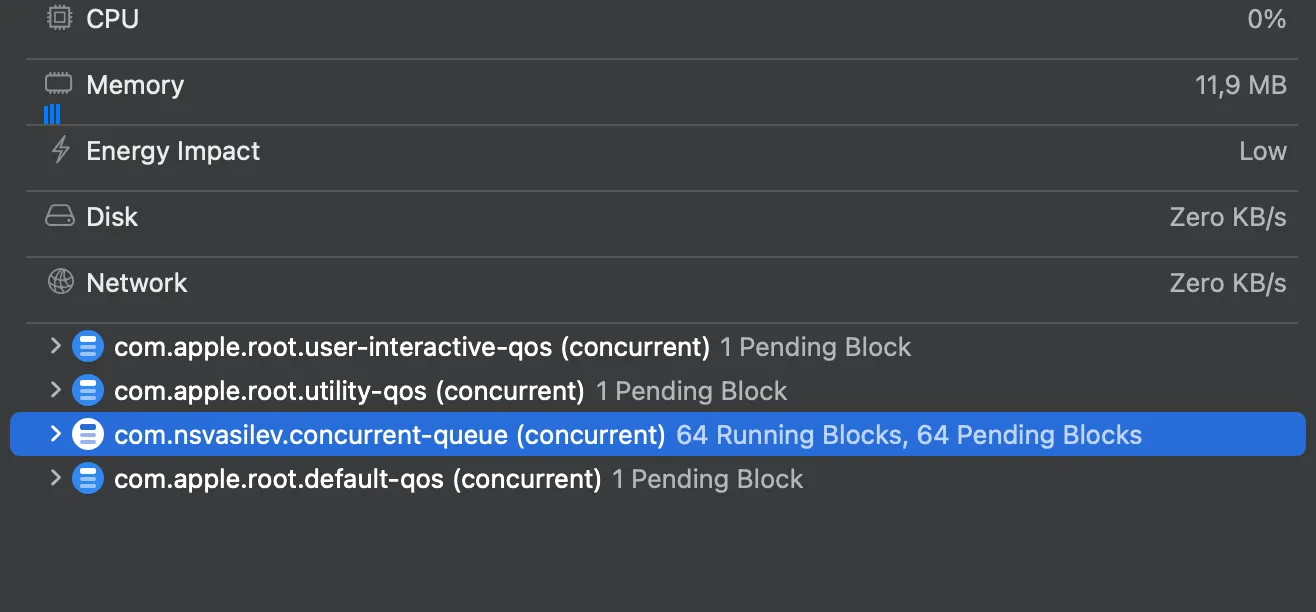
Task: Expand the com.apple.root.user-interactive-qos queue
Action: click(x=56, y=346)
